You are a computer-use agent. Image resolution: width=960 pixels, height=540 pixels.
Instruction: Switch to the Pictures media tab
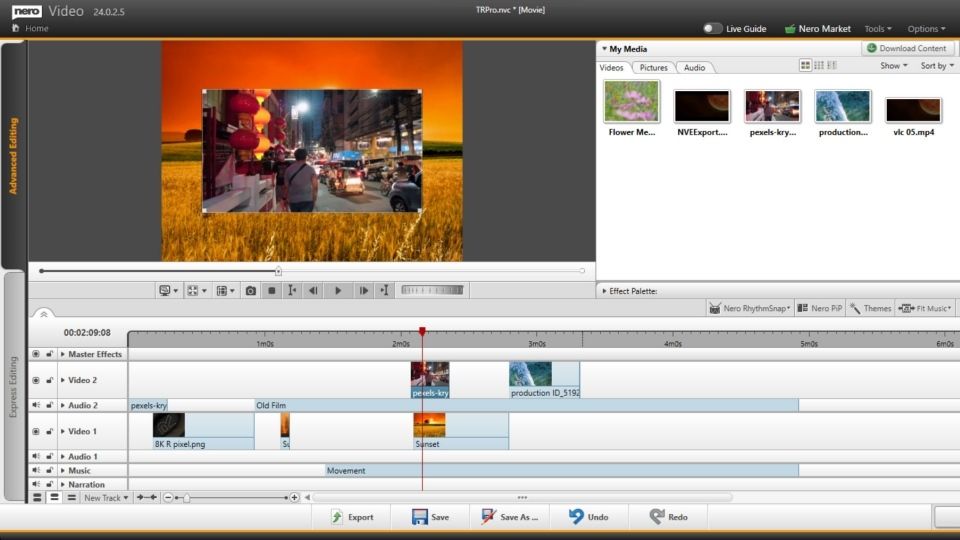click(x=653, y=68)
